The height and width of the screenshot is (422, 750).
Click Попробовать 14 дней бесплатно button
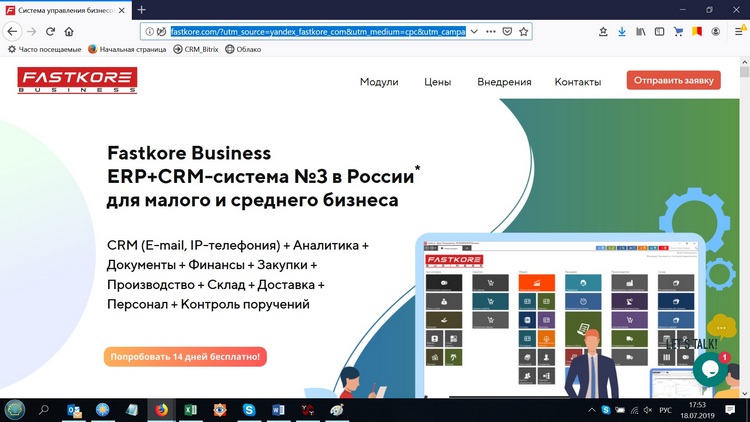click(185, 356)
